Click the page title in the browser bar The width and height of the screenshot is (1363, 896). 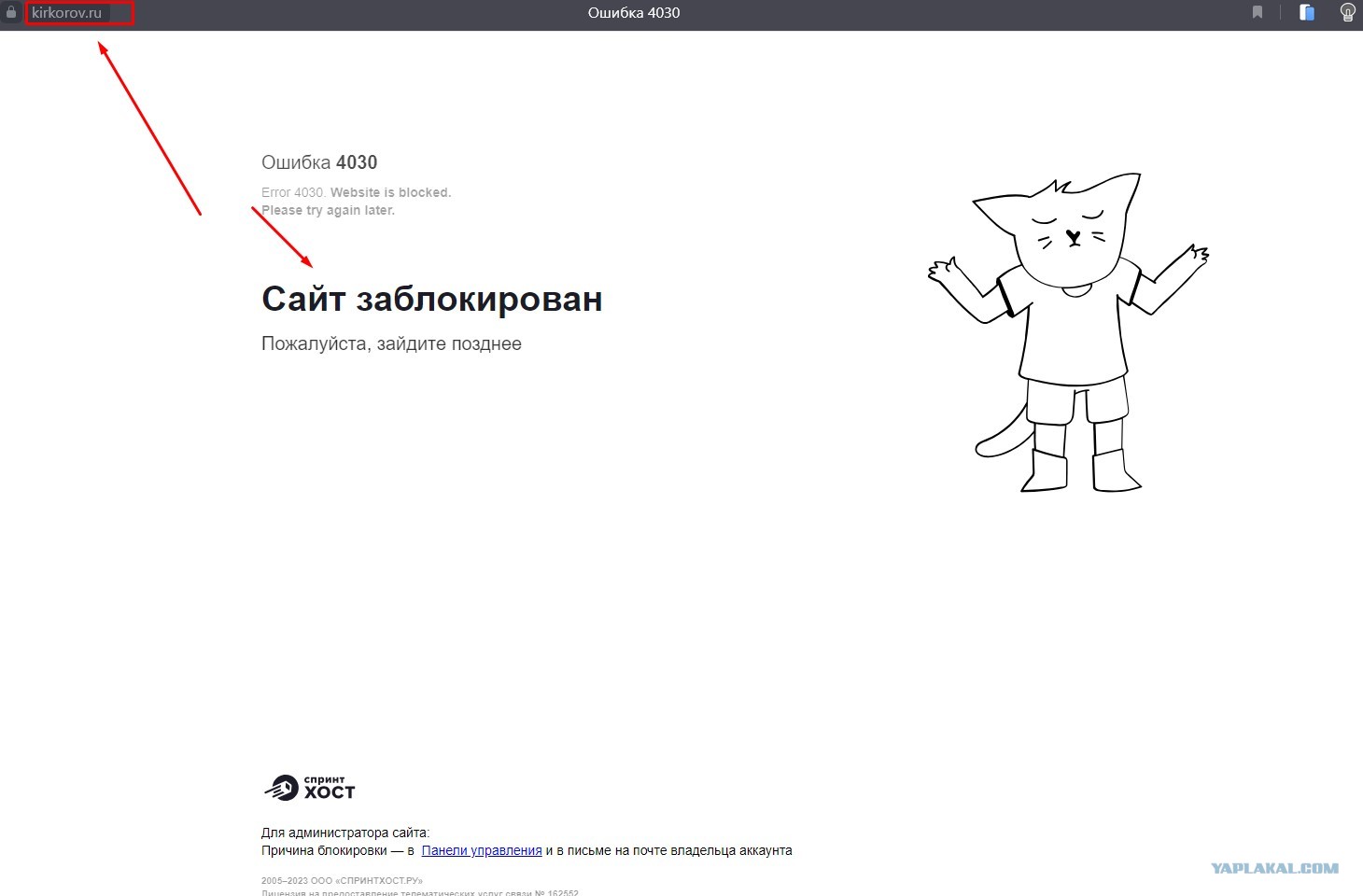(x=634, y=13)
